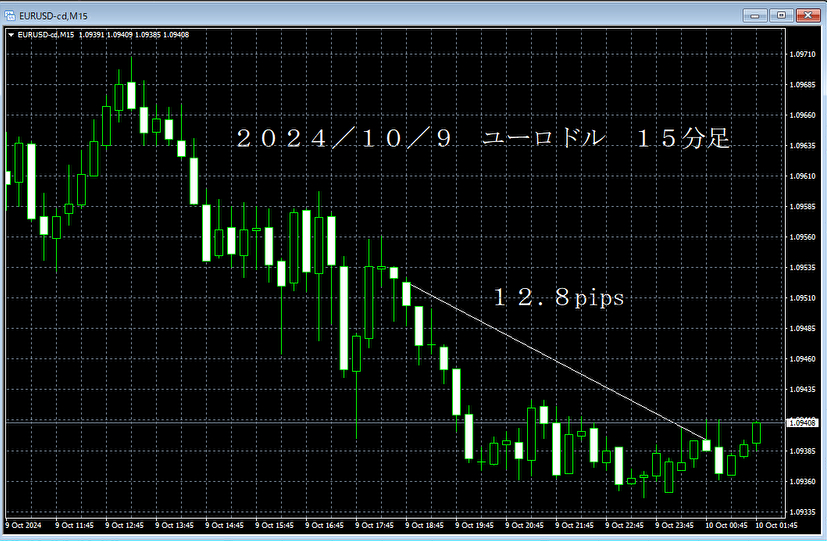
Task: Click time axis label 10 Oct 01:45
Action: [776, 526]
